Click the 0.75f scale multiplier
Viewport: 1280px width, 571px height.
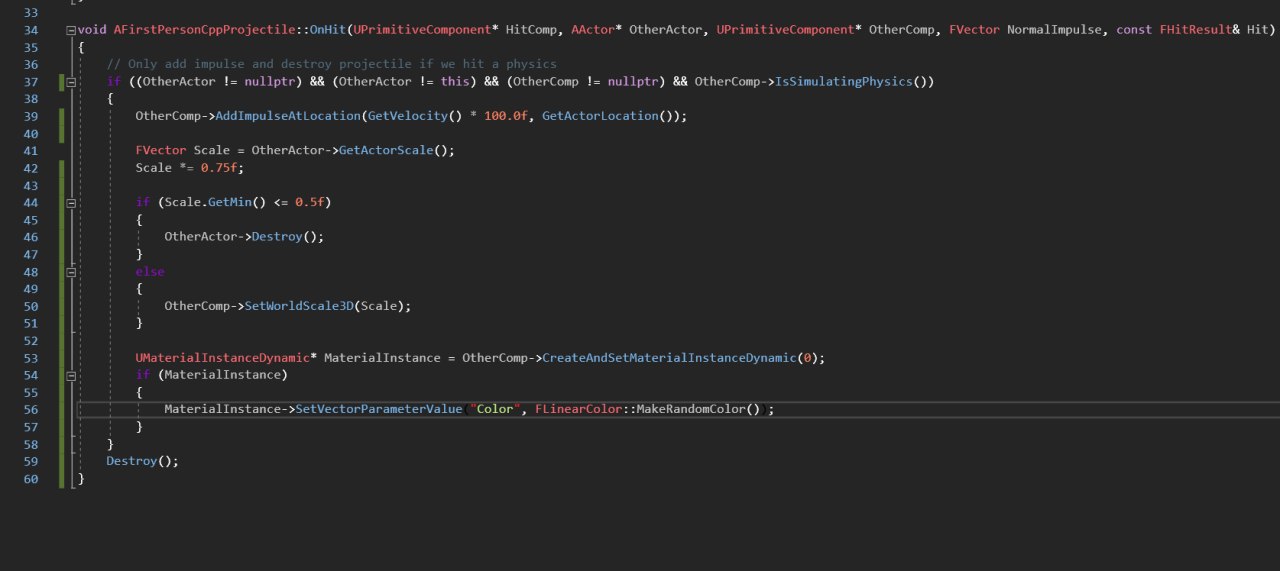(x=218, y=167)
